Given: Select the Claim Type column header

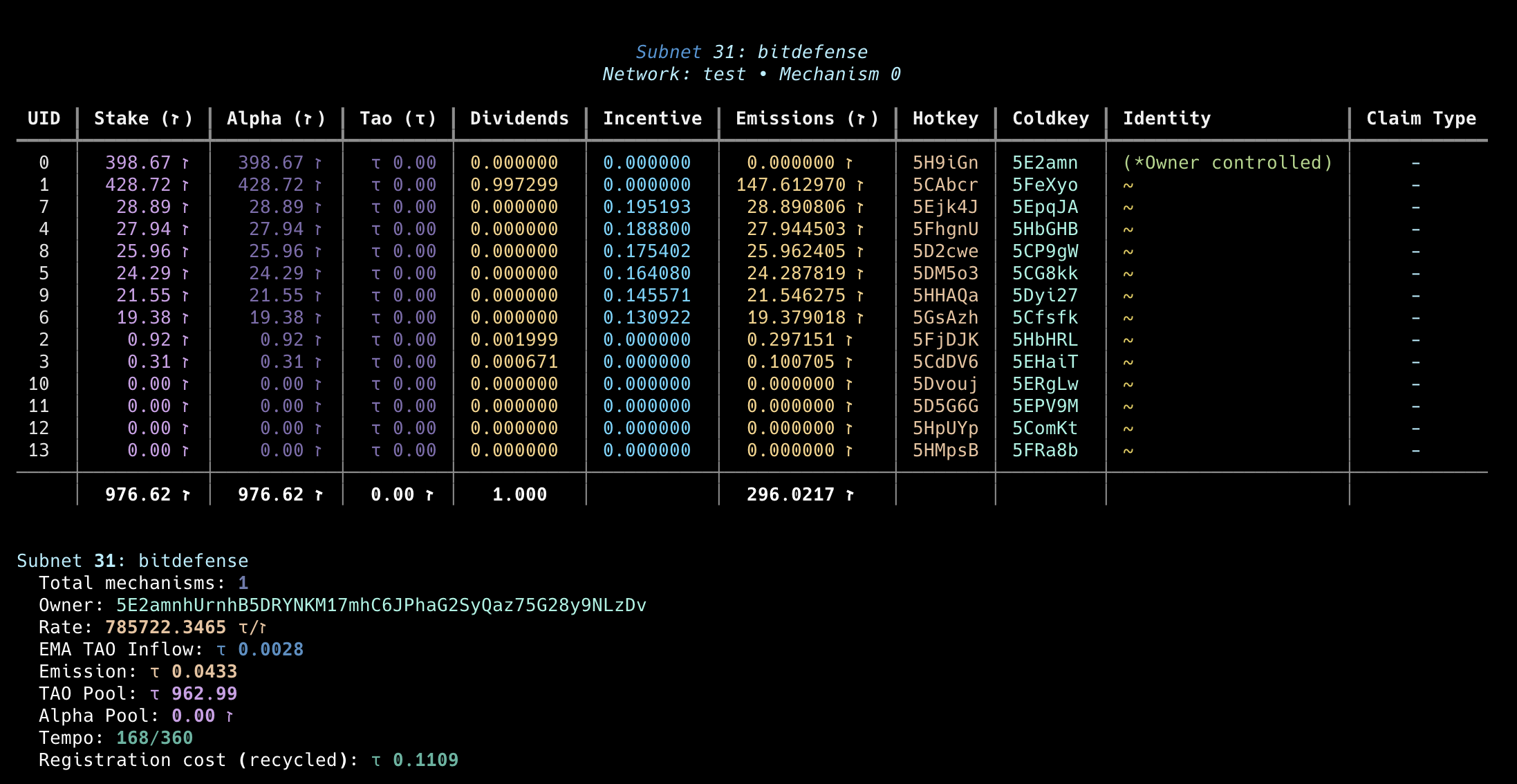Looking at the screenshot, I should pyautogui.click(x=1421, y=118).
